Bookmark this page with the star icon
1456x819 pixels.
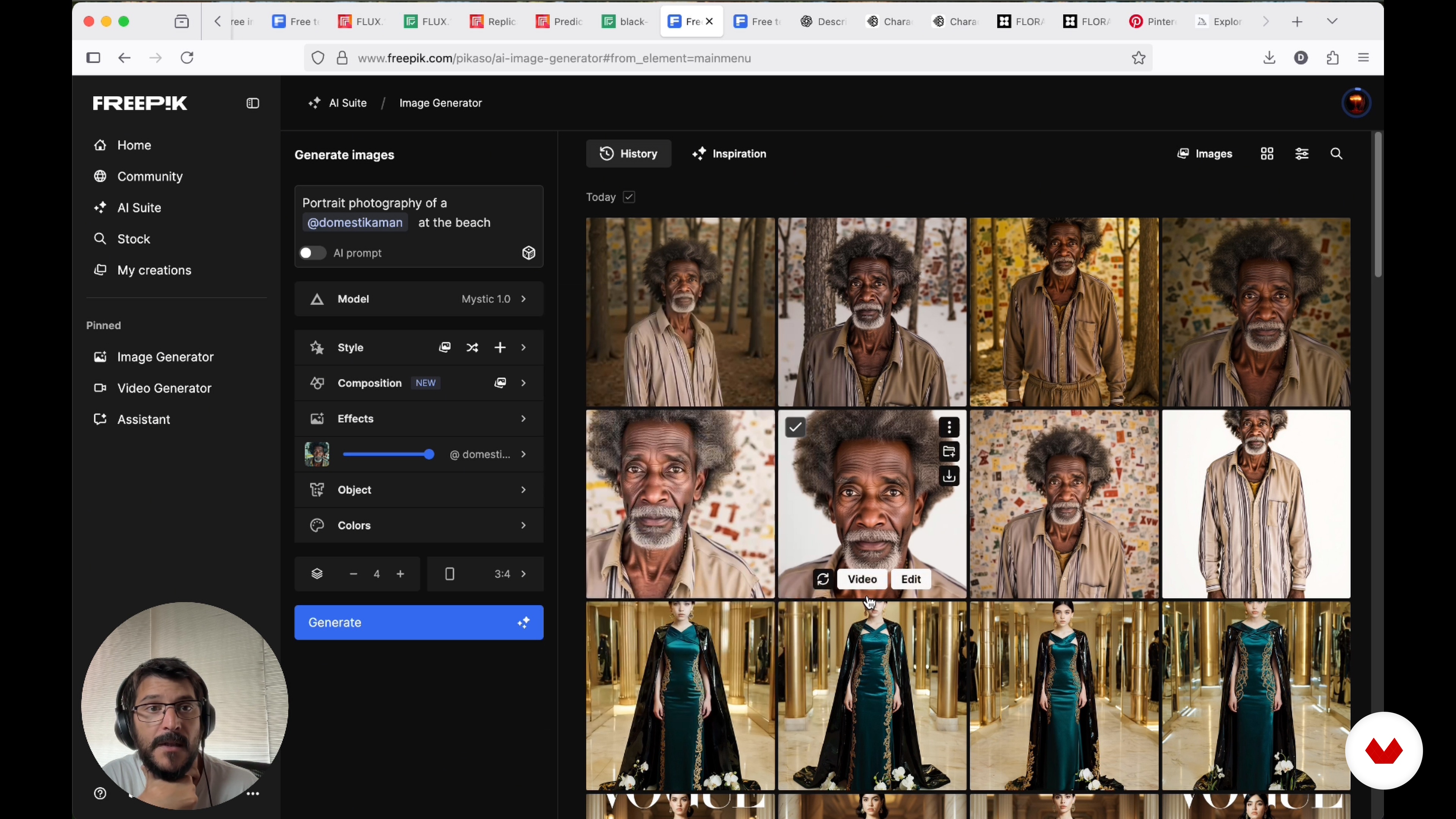(x=1138, y=58)
